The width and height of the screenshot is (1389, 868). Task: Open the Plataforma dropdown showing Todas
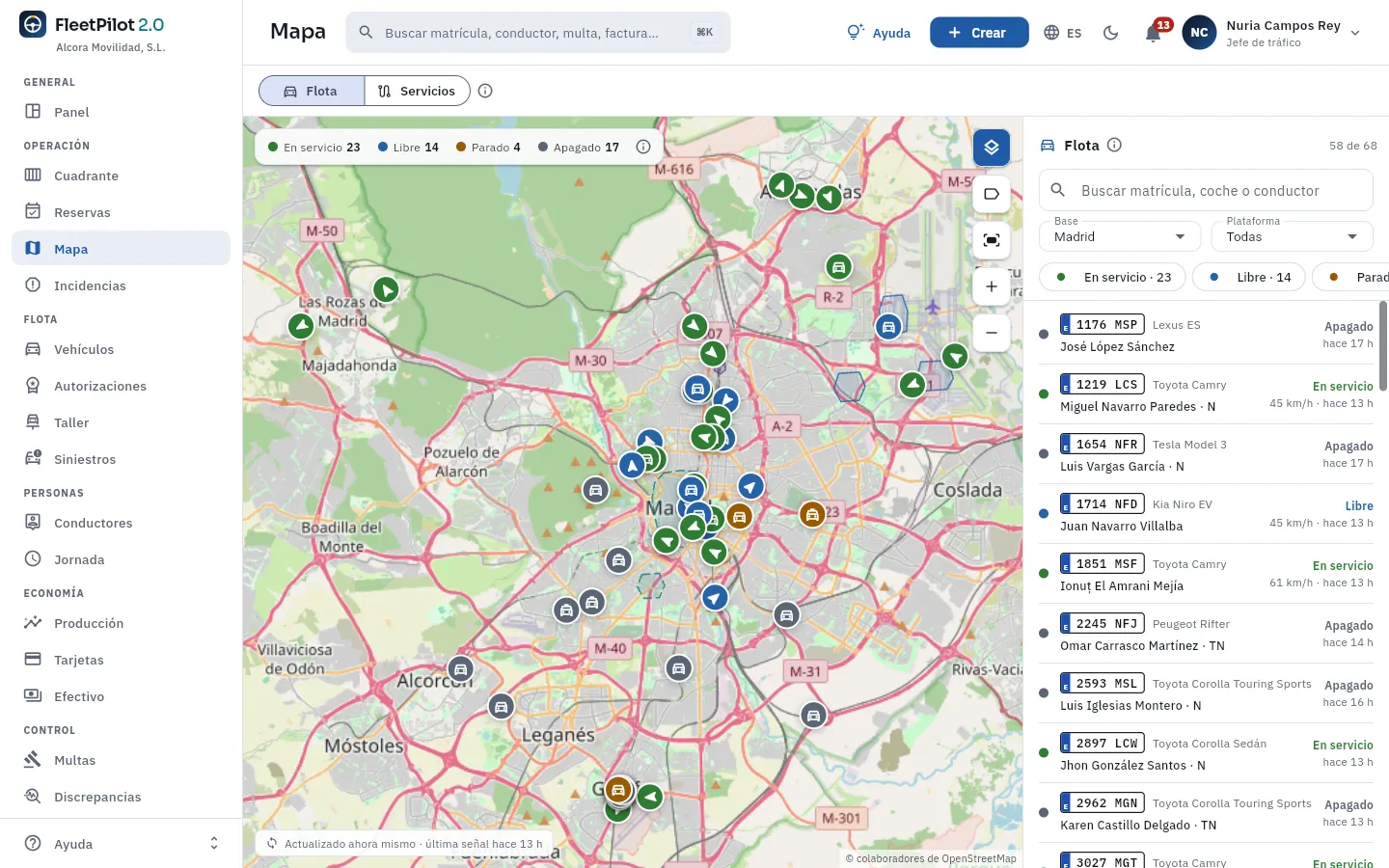point(1292,236)
